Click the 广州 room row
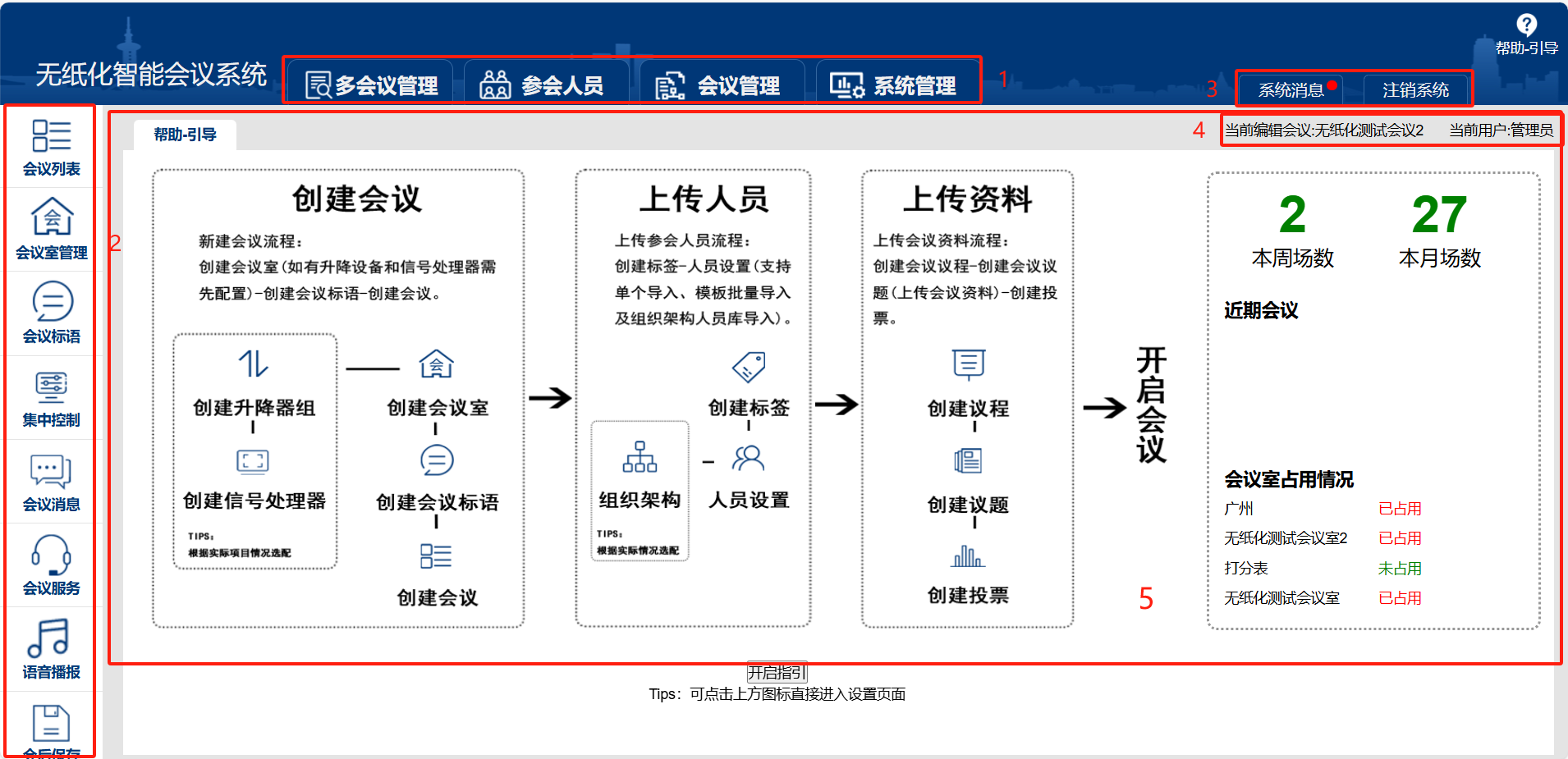The image size is (1568, 759). (1323, 509)
